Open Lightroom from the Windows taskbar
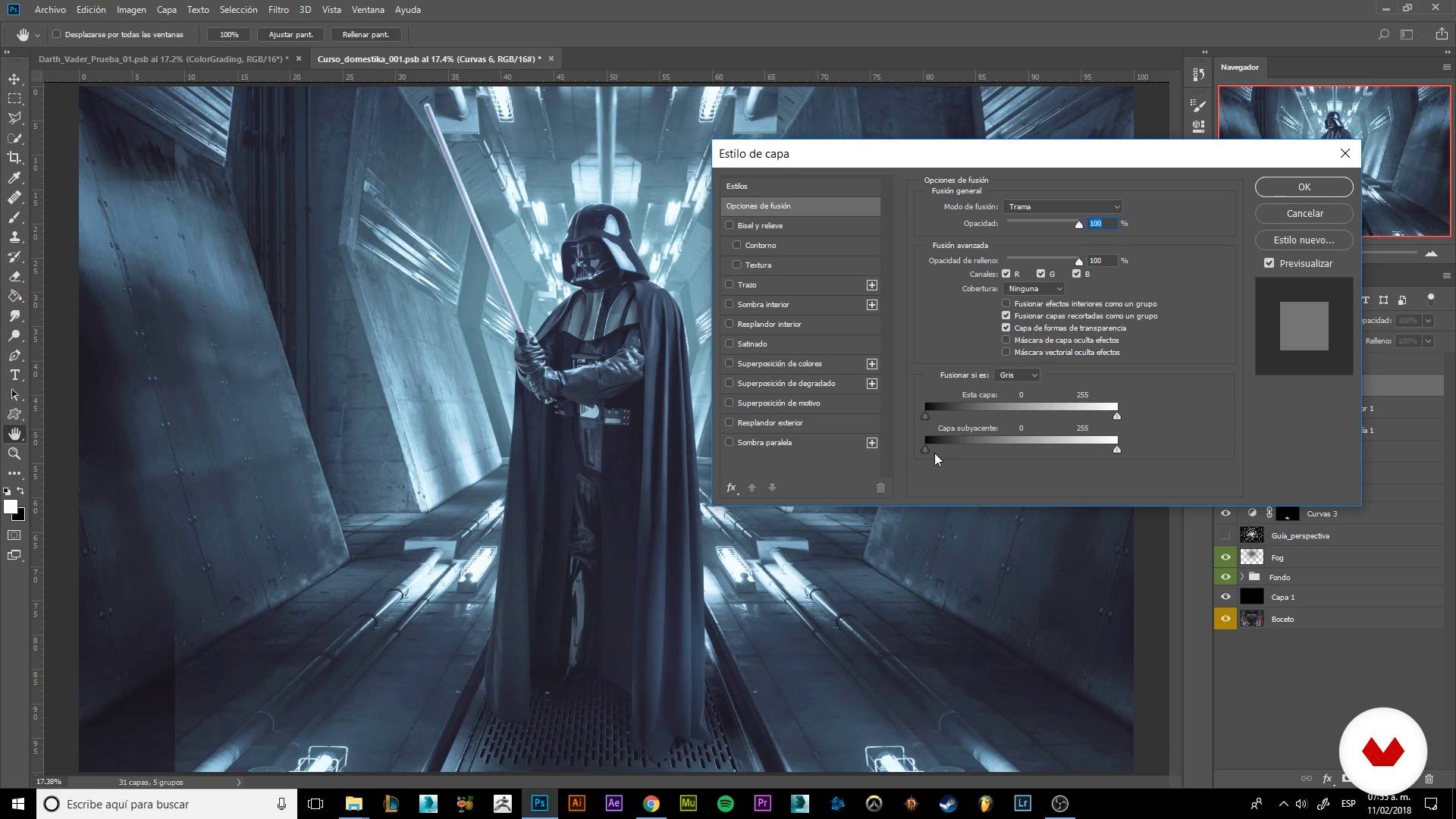The width and height of the screenshot is (1456, 819). 1023,804
